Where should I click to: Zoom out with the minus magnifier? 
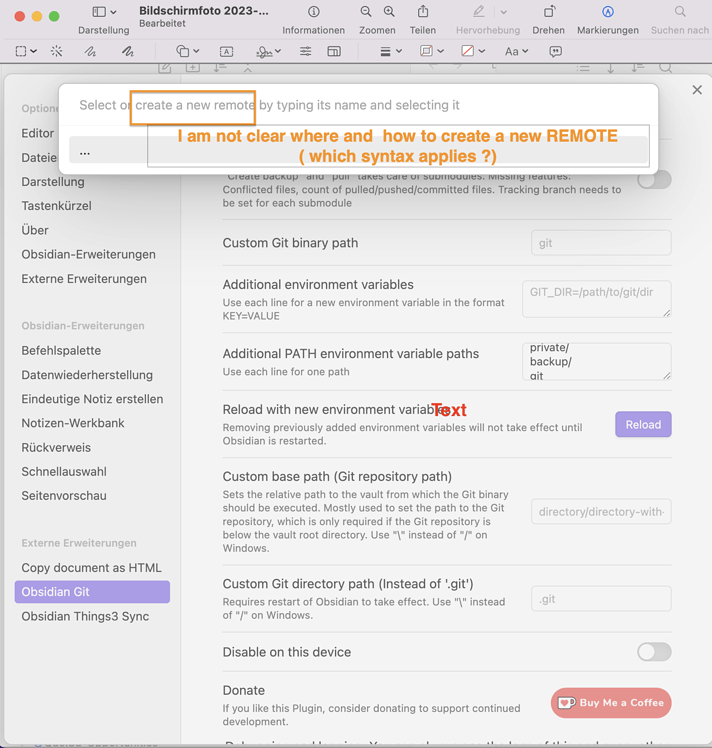366,12
